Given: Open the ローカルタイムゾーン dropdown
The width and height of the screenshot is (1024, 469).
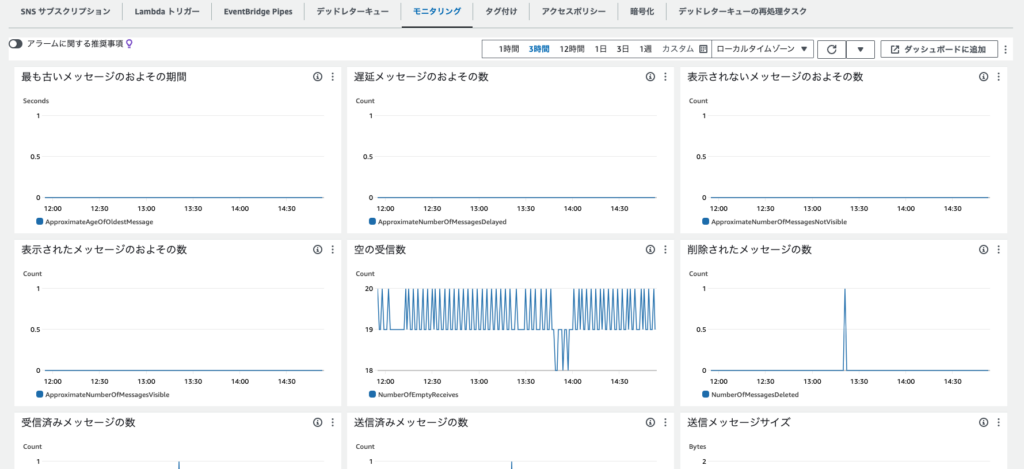Looking at the screenshot, I should point(762,49).
